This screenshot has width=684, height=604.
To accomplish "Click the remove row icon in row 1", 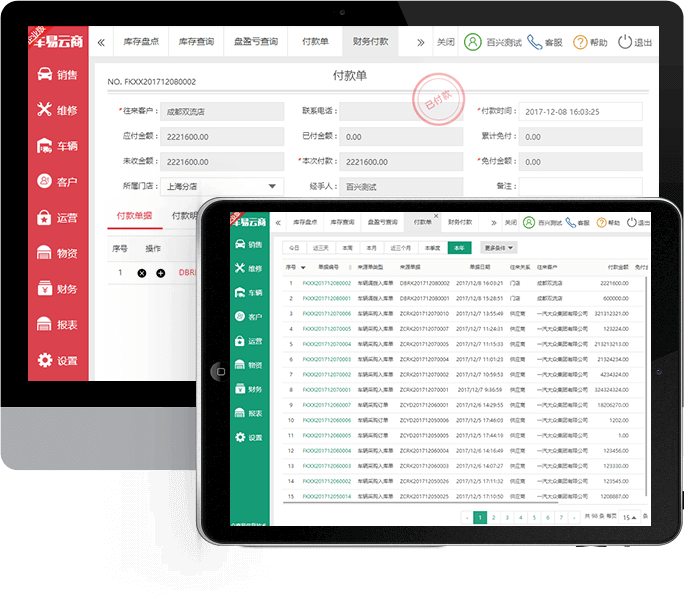I will pyautogui.click(x=142, y=272).
